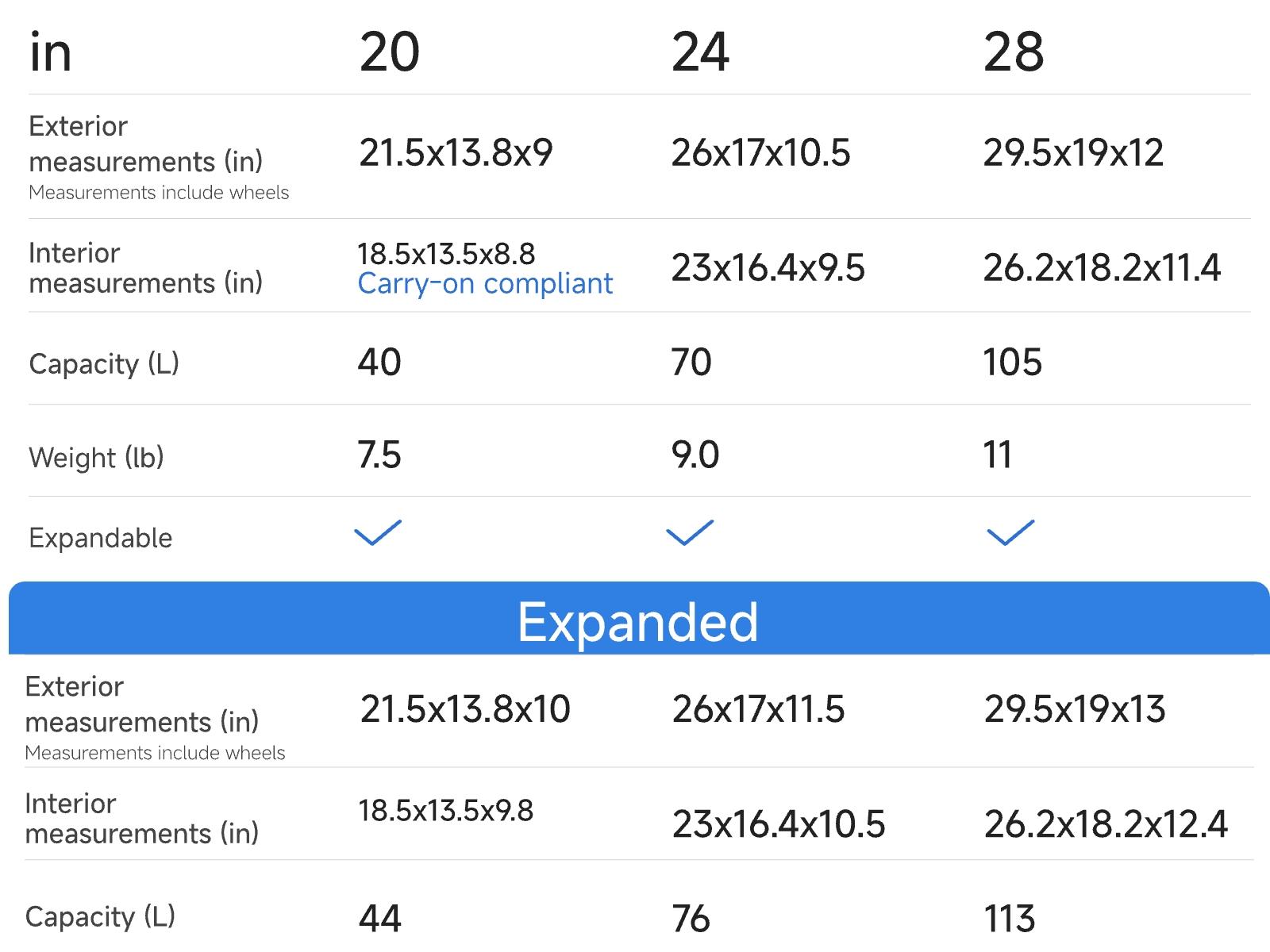Click the 23x16.4x10.5 expanded interior measurement
This screenshot has width=1270, height=952.
(778, 824)
